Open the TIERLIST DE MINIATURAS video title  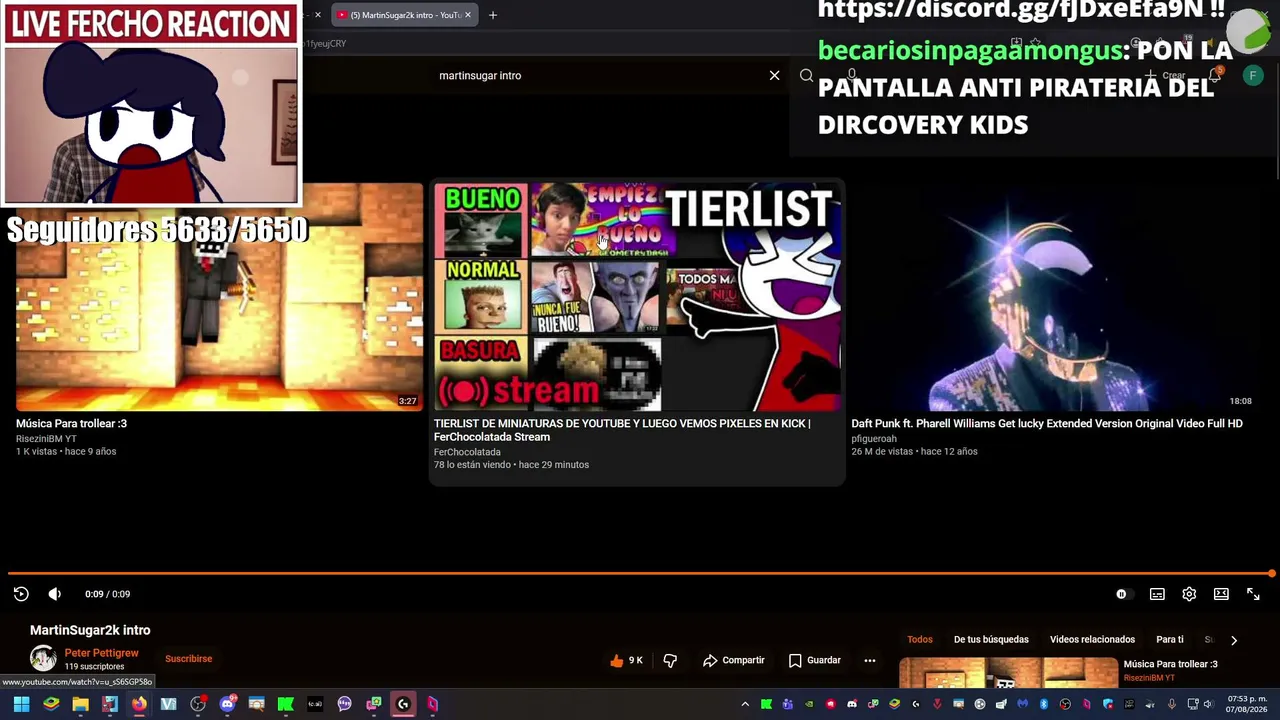tap(622, 430)
